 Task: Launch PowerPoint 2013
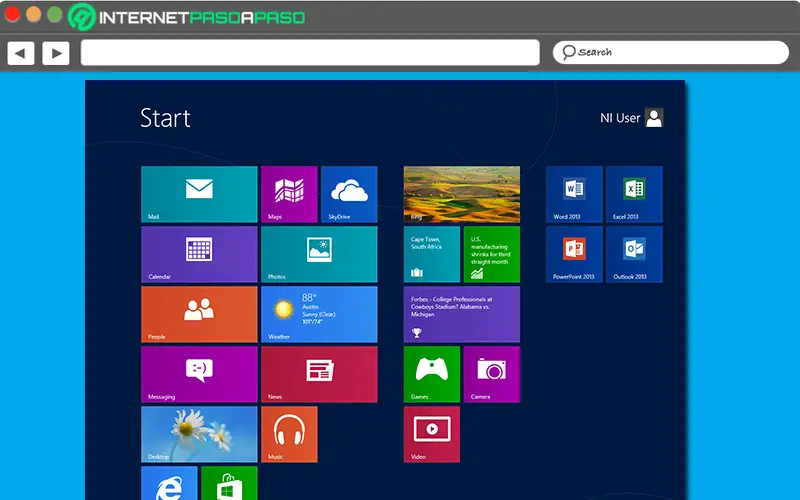tap(574, 254)
